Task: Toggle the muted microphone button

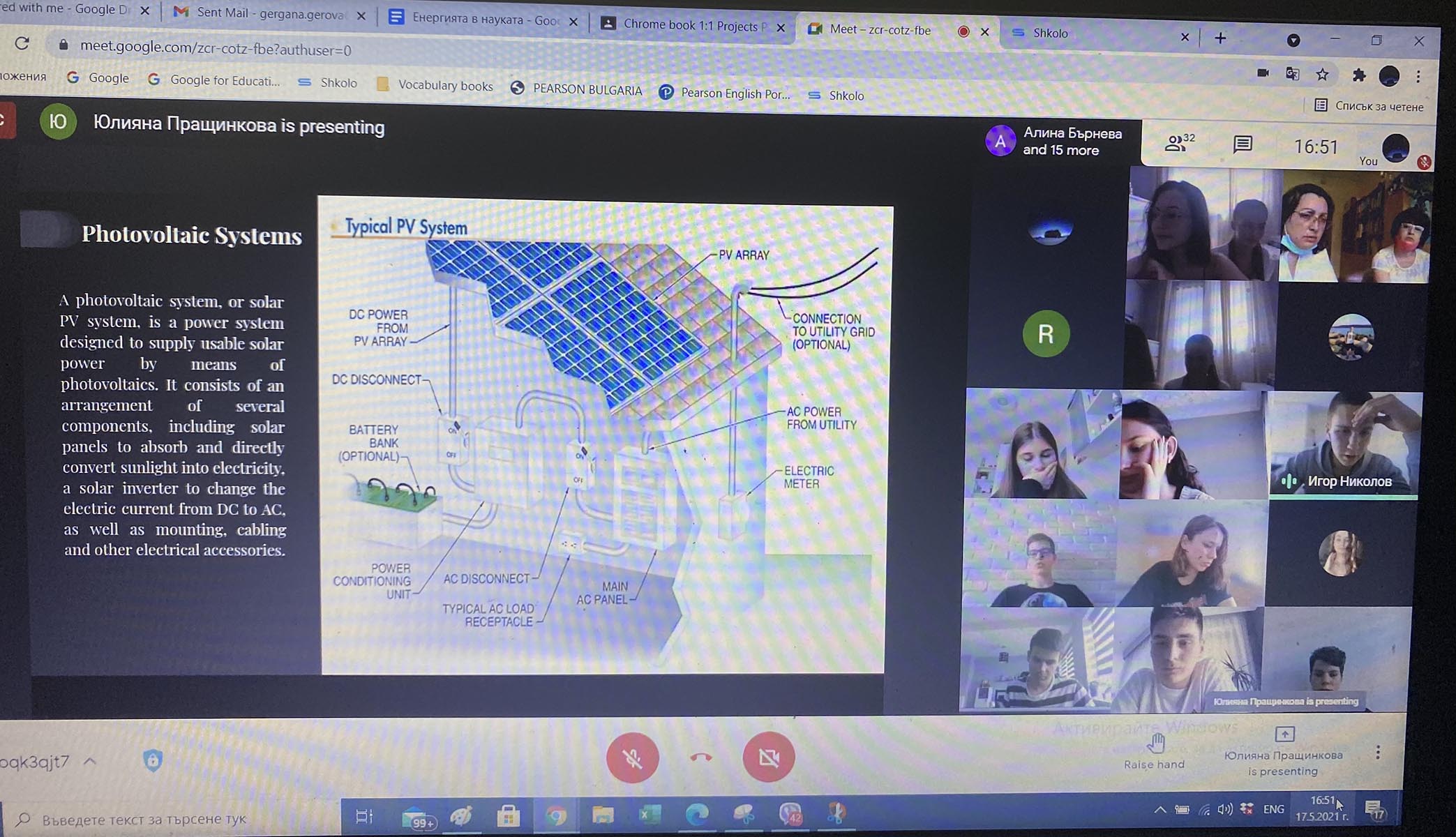Action: 632,757
